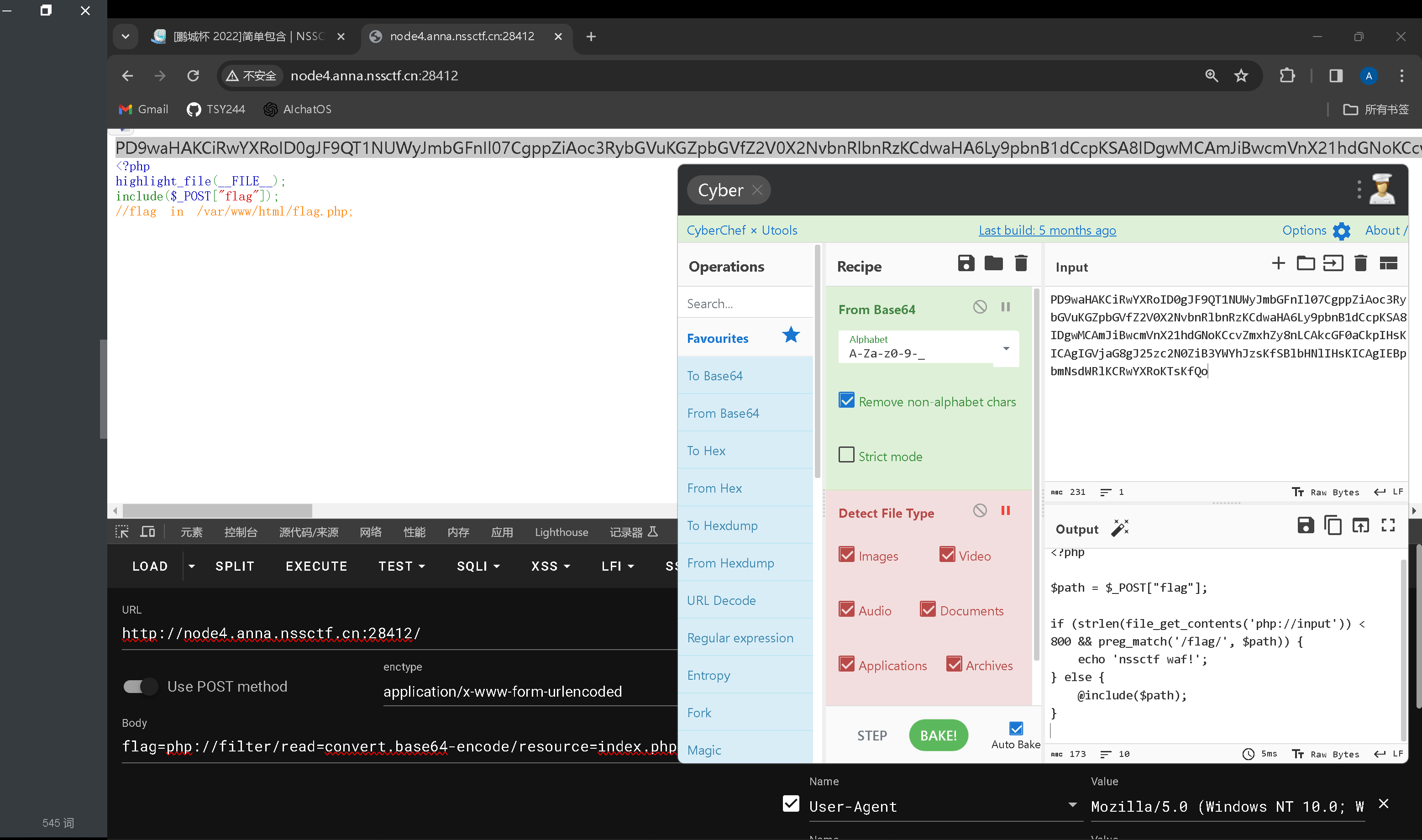The image size is (1422, 840).
Task: Open the User-Agent header name dropdown
Action: (x=1072, y=805)
